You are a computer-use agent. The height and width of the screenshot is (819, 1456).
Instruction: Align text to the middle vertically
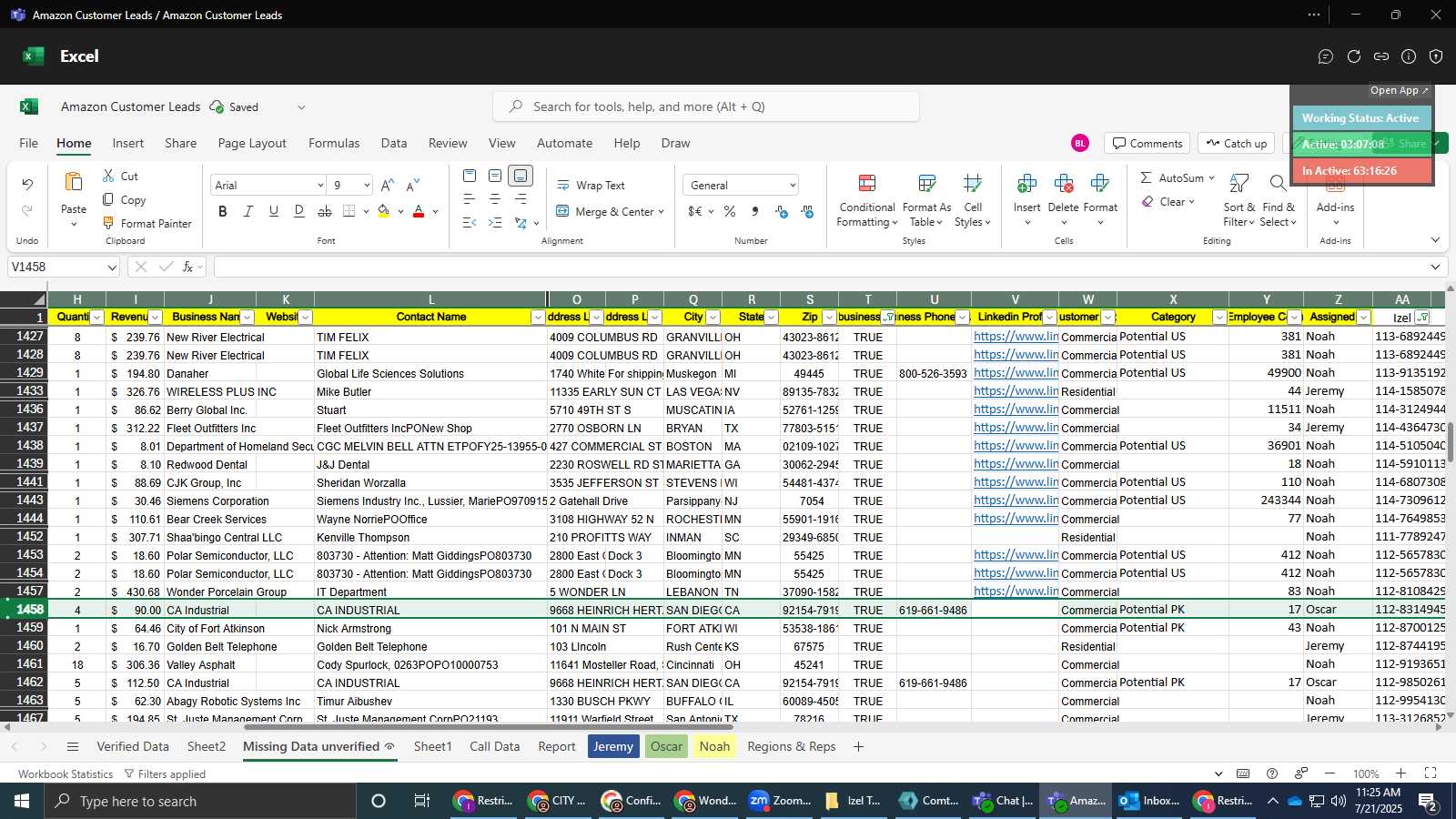pos(495,176)
